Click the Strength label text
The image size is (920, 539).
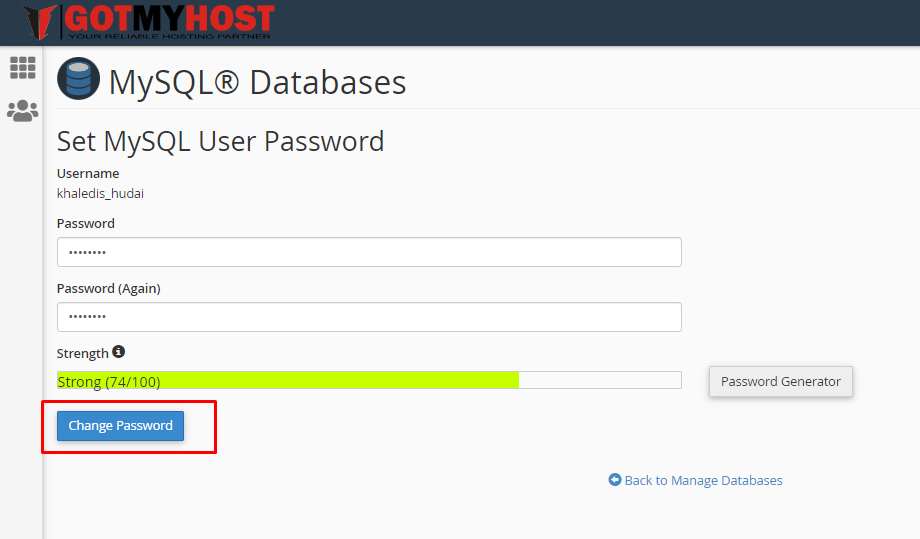tap(83, 353)
